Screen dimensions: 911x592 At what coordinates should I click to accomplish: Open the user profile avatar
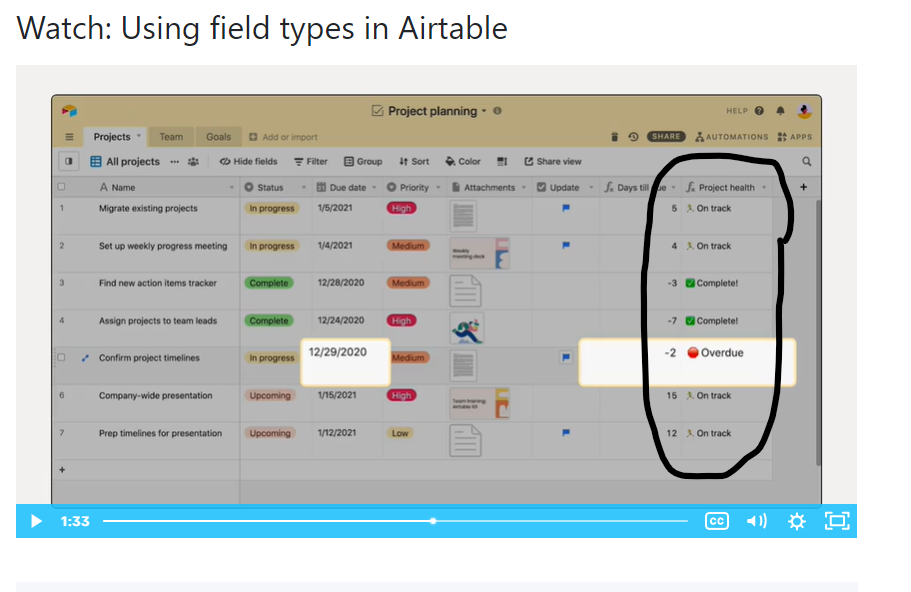[804, 110]
